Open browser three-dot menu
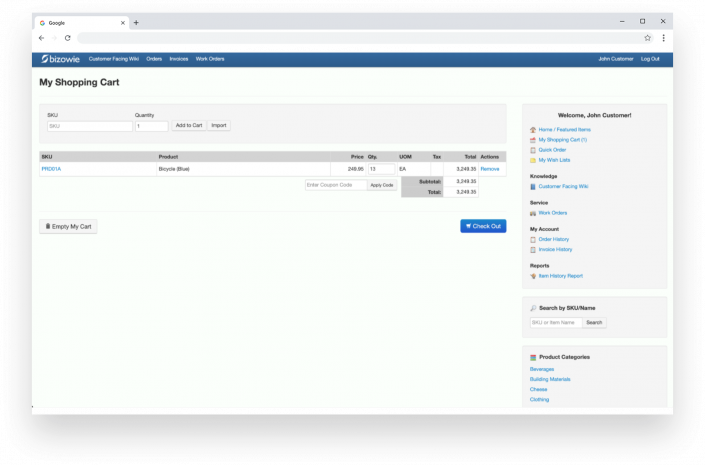Viewport: 705px width, 465px height. pos(664,38)
